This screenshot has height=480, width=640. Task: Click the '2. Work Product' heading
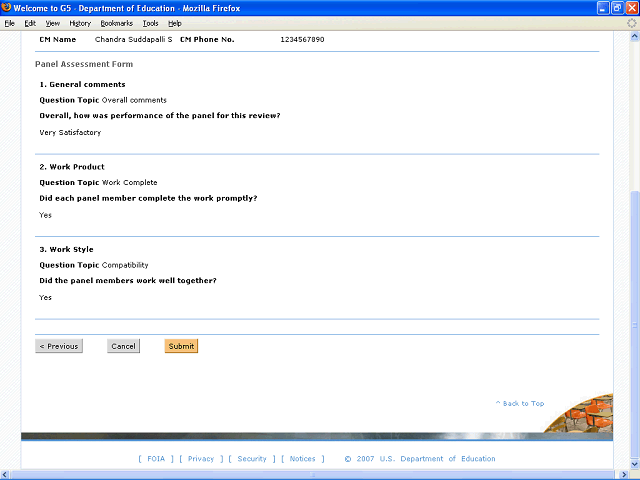click(72, 167)
